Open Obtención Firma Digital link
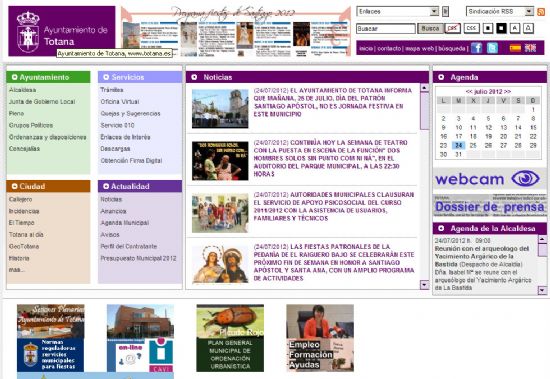Viewport: 550px width, 379px height. coord(131,161)
